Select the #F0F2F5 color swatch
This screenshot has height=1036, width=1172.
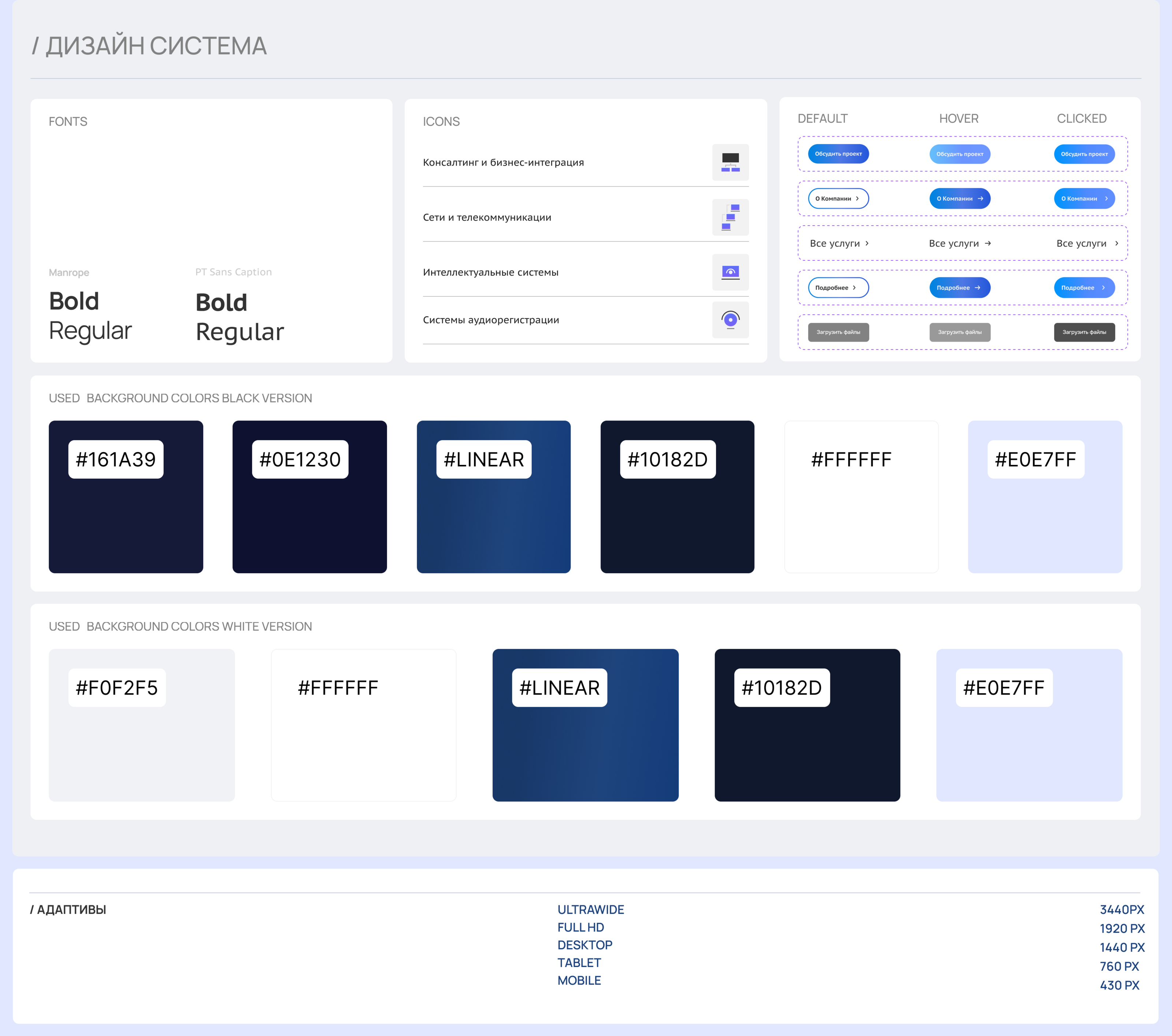click(142, 725)
